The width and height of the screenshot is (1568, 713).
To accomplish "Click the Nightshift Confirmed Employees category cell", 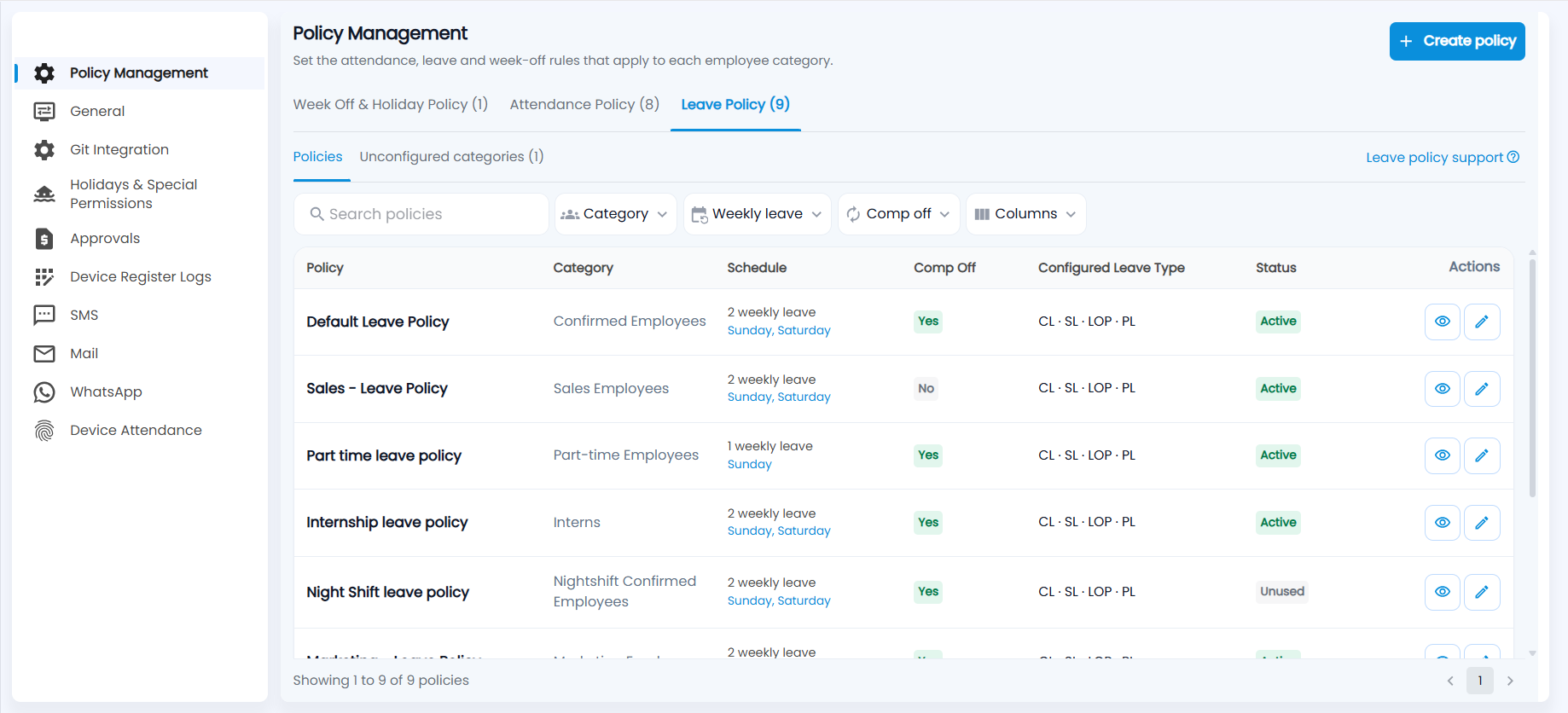I will tap(624, 592).
